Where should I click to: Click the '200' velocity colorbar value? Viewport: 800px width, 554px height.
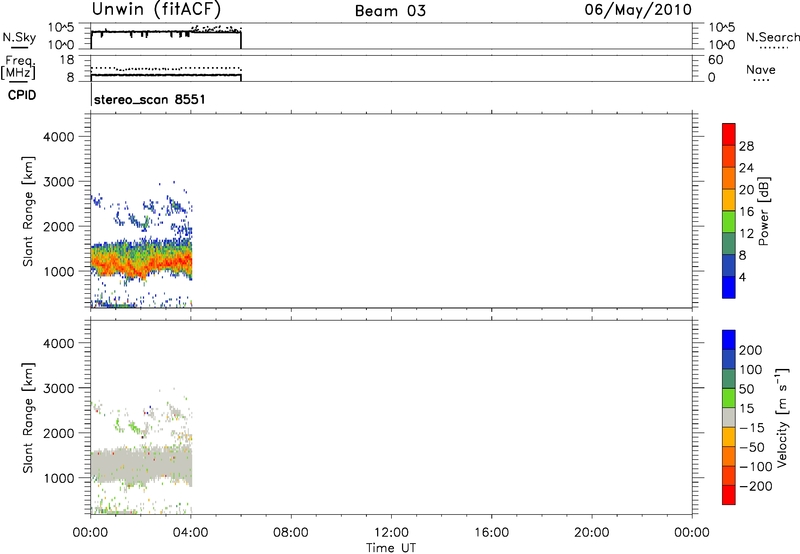751,350
